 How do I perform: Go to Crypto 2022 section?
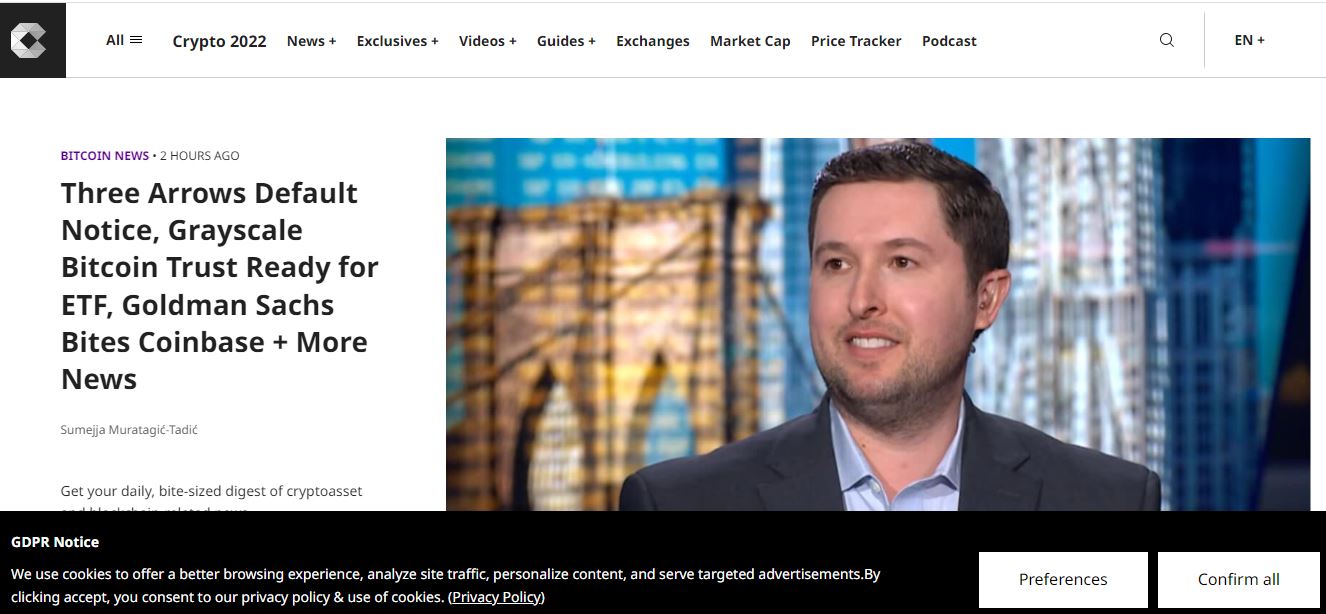219,41
